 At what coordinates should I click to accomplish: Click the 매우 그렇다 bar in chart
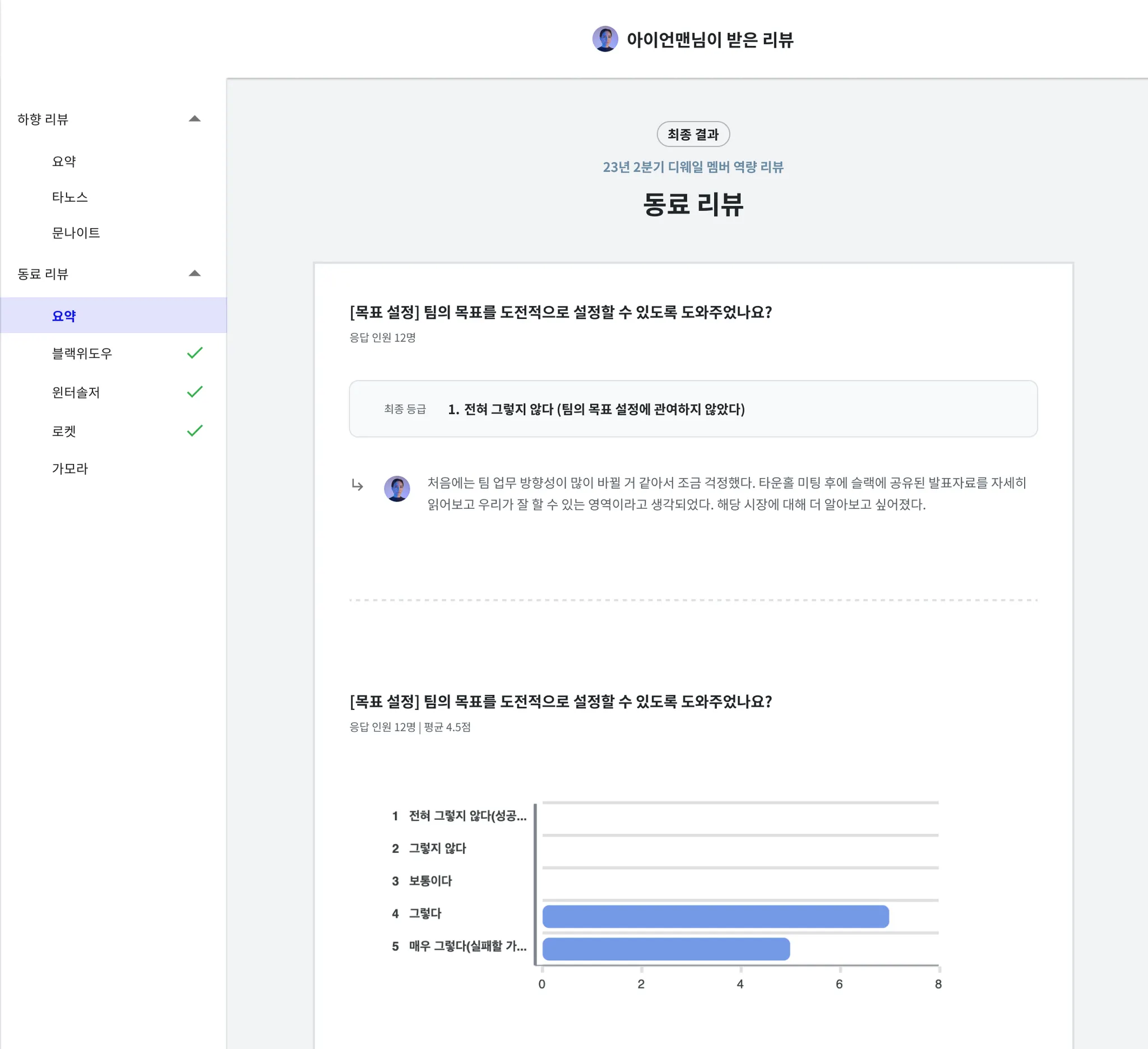(665, 949)
